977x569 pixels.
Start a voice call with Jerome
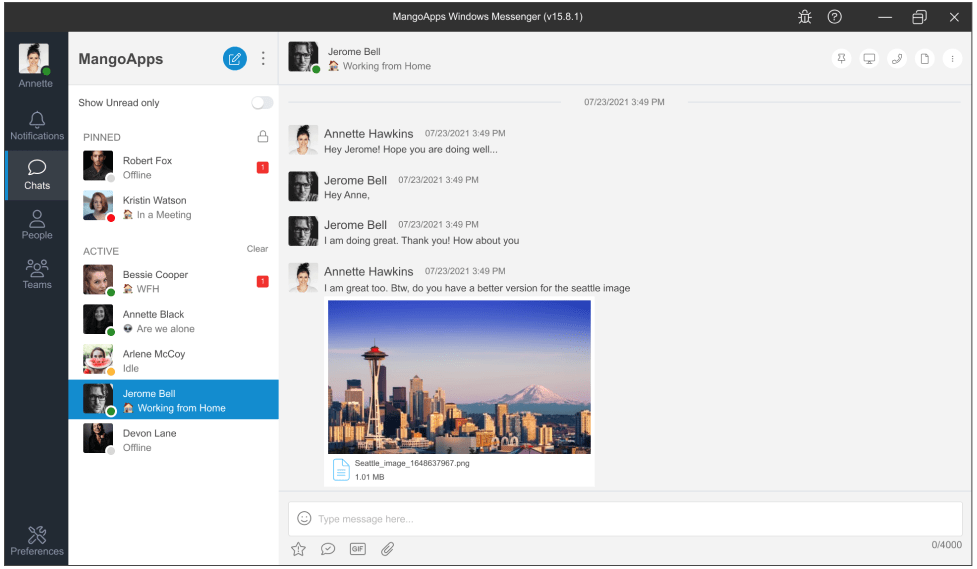coord(897,59)
